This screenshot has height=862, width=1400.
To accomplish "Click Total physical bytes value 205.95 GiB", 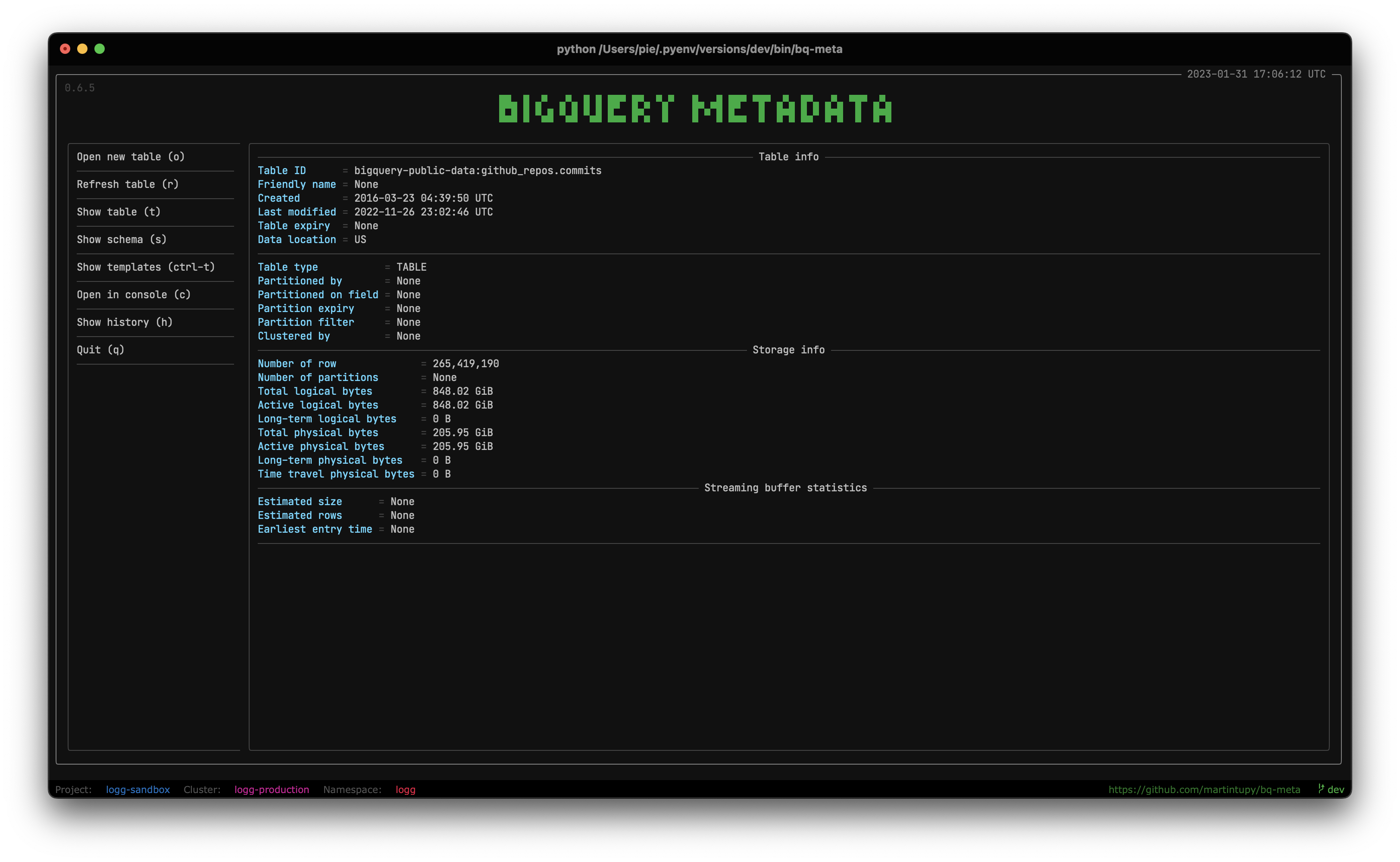I will [463, 433].
